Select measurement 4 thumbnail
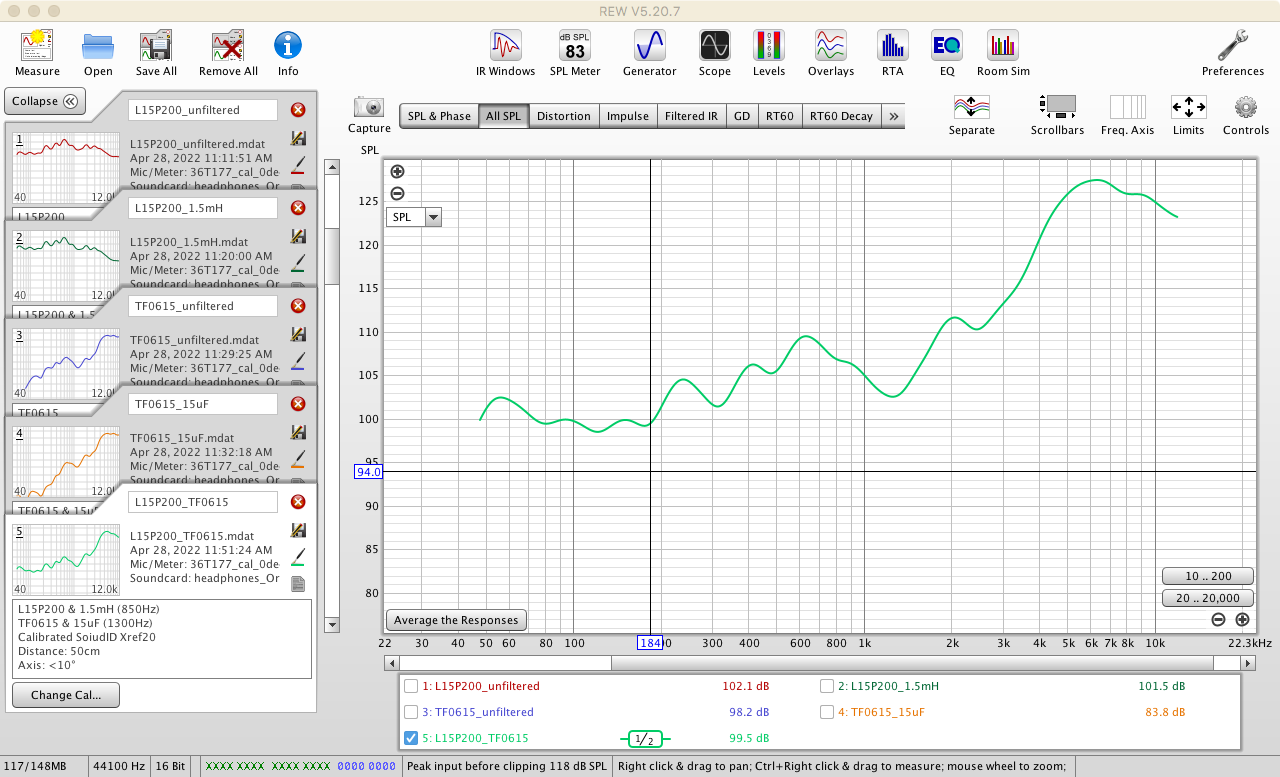 (66, 462)
